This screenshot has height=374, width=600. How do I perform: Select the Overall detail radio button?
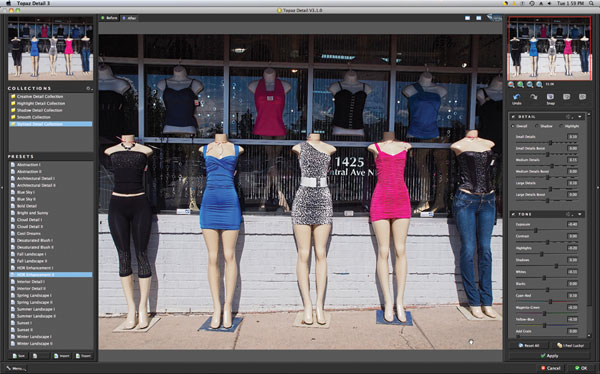click(513, 126)
